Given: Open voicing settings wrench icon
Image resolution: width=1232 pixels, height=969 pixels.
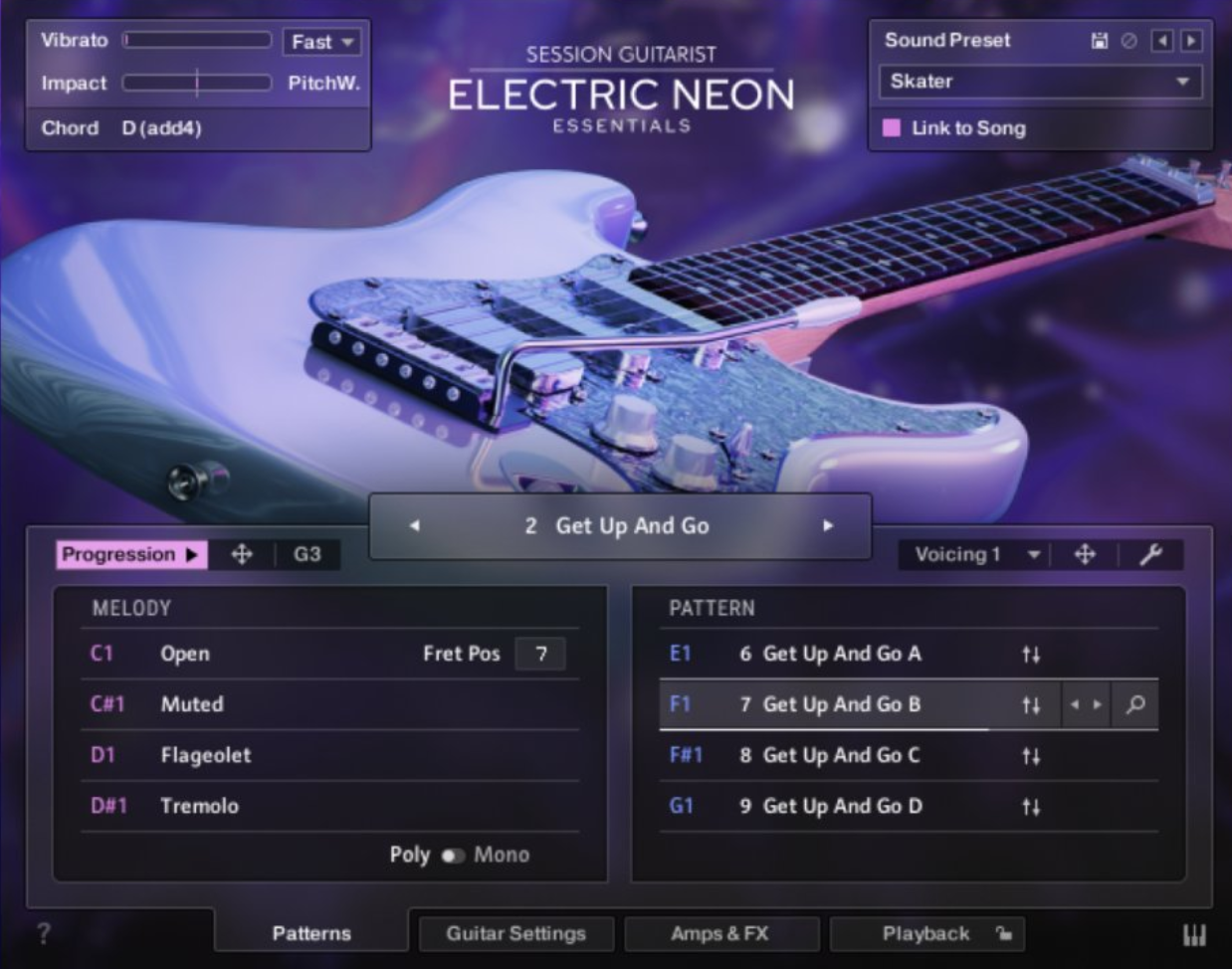Looking at the screenshot, I should pos(1151,554).
